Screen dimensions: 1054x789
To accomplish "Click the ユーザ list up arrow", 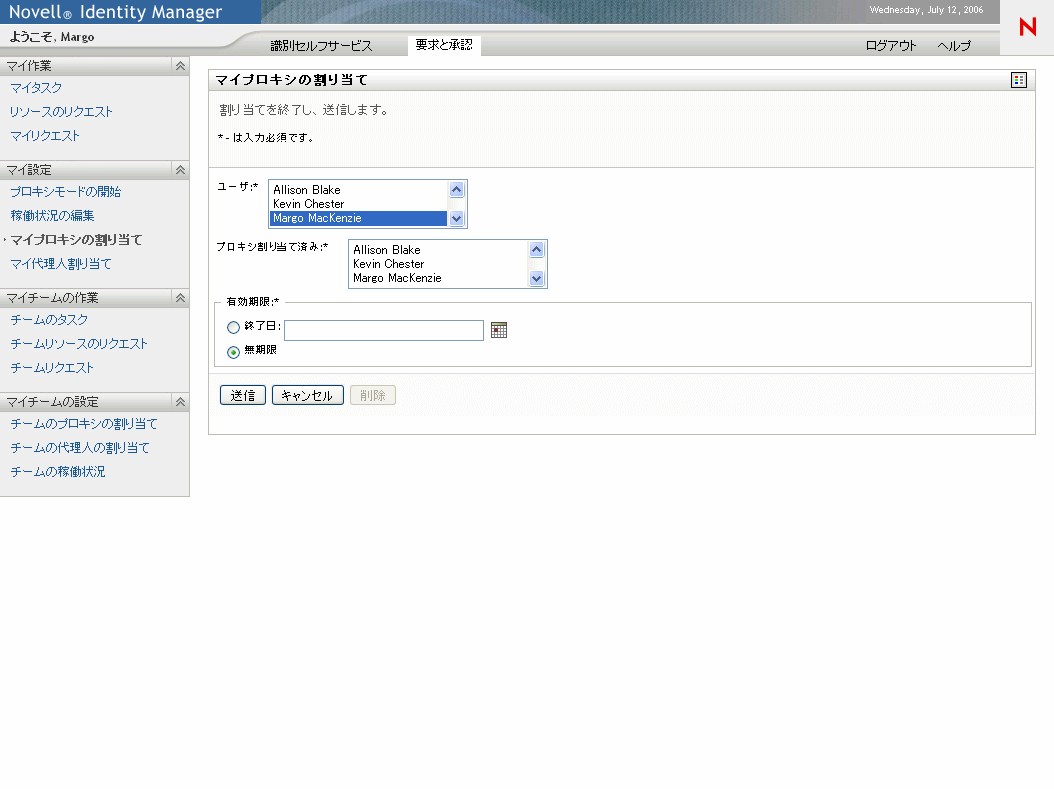I will tap(456, 190).
